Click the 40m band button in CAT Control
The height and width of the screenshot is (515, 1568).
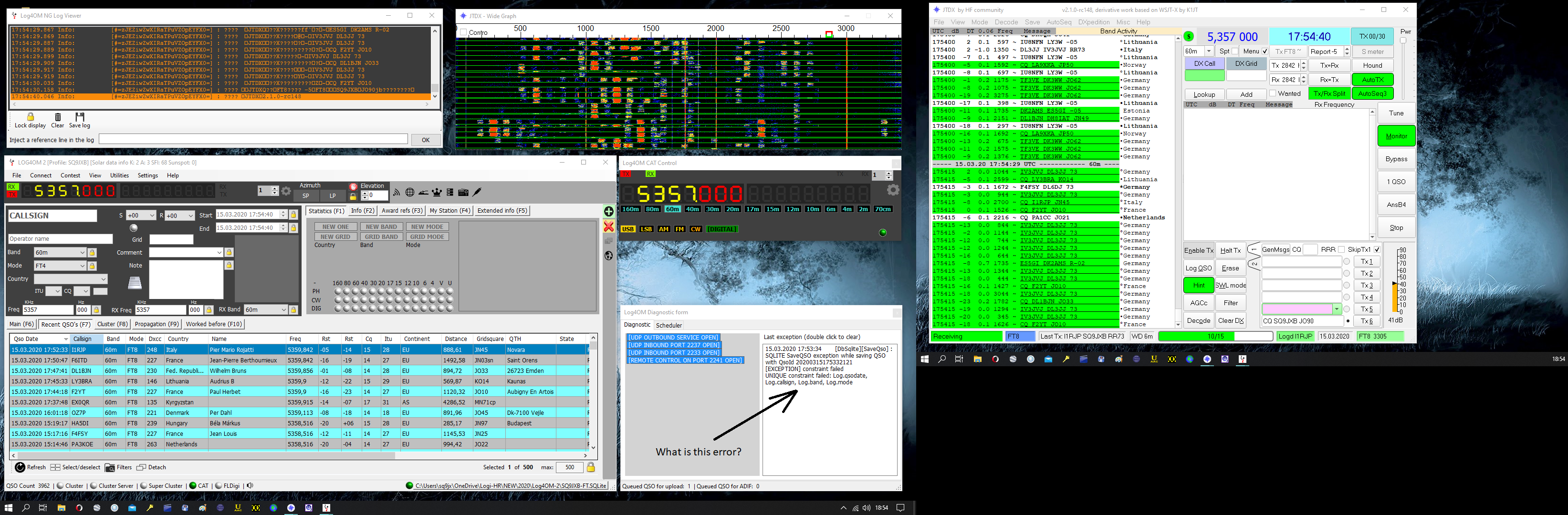[692, 209]
